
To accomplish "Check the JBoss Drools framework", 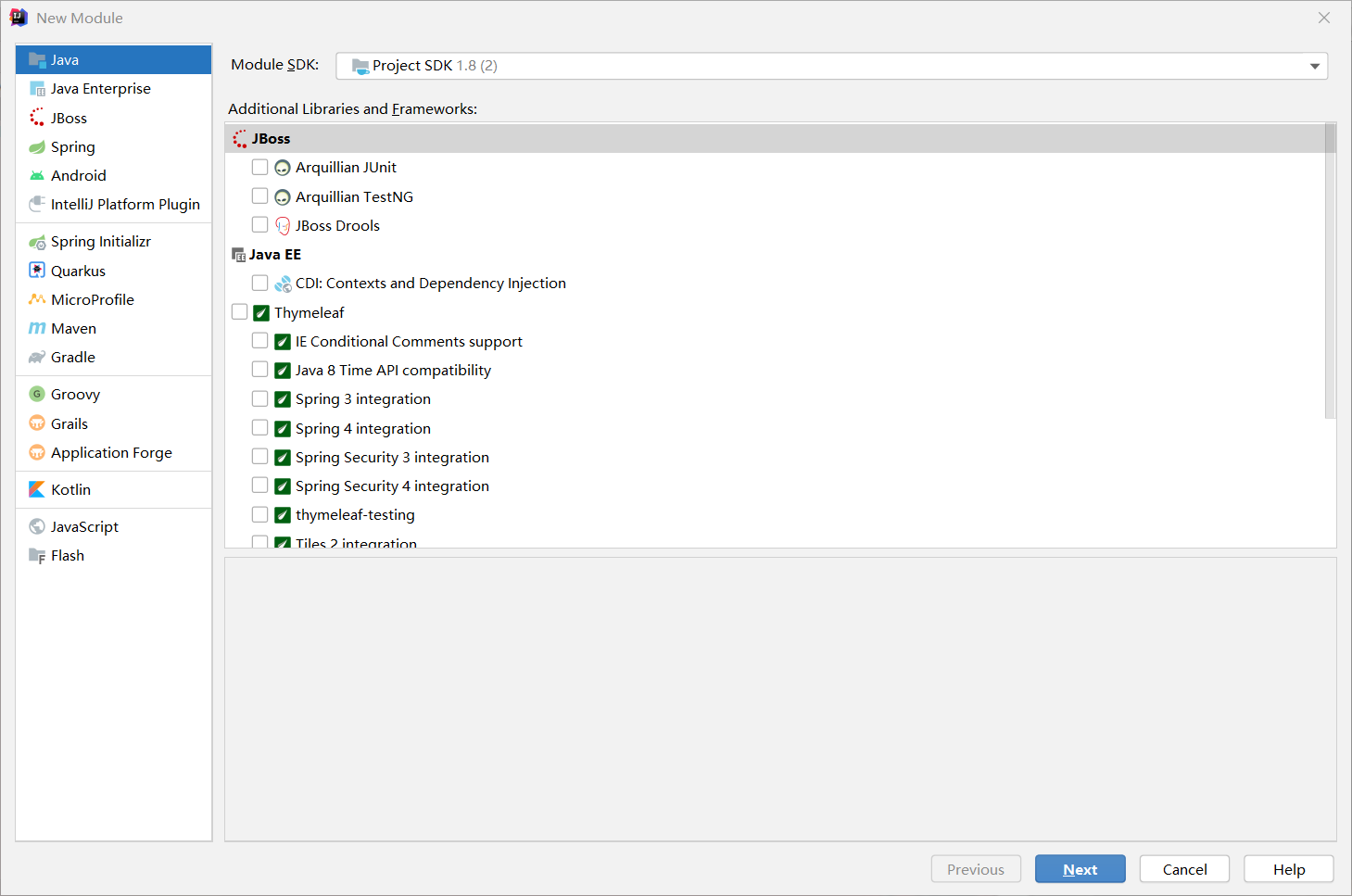I will pos(260,225).
